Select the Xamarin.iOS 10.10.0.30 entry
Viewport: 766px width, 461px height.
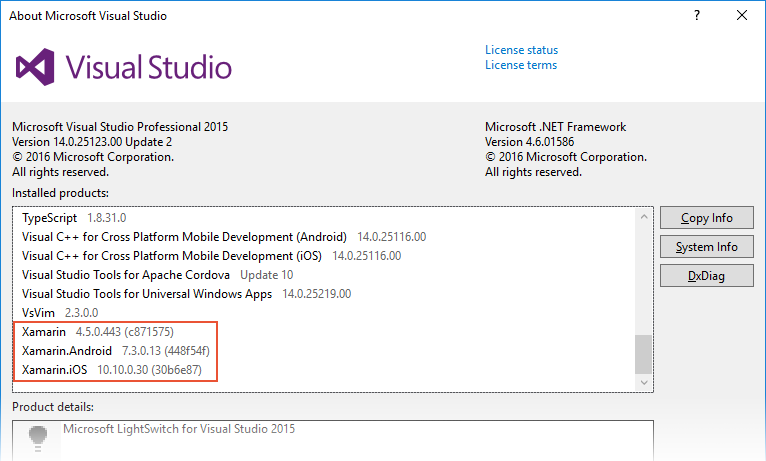tap(111, 370)
